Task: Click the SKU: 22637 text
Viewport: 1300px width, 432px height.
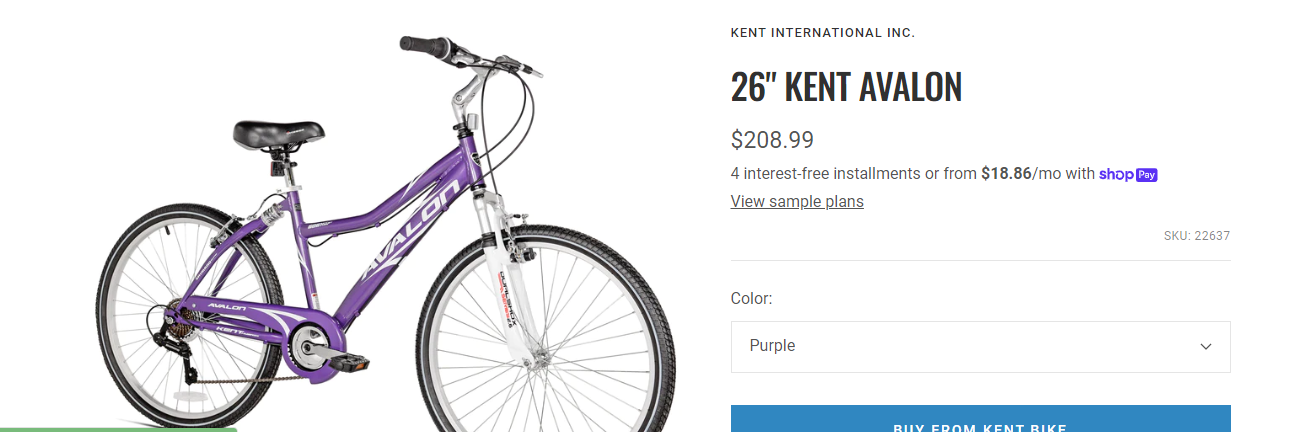Action: point(1196,236)
